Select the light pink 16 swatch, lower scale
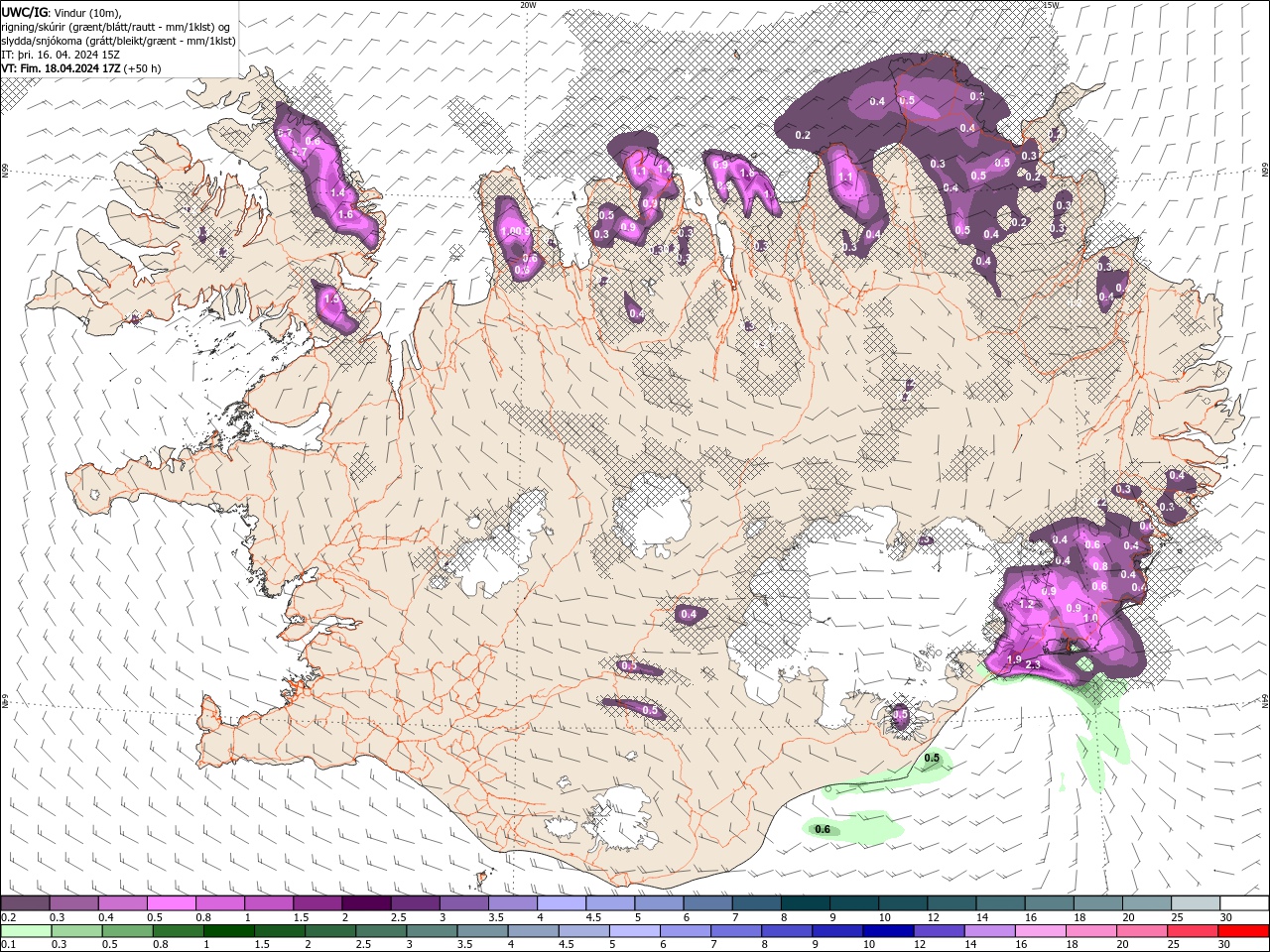The image size is (1270, 952). click(1040, 931)
